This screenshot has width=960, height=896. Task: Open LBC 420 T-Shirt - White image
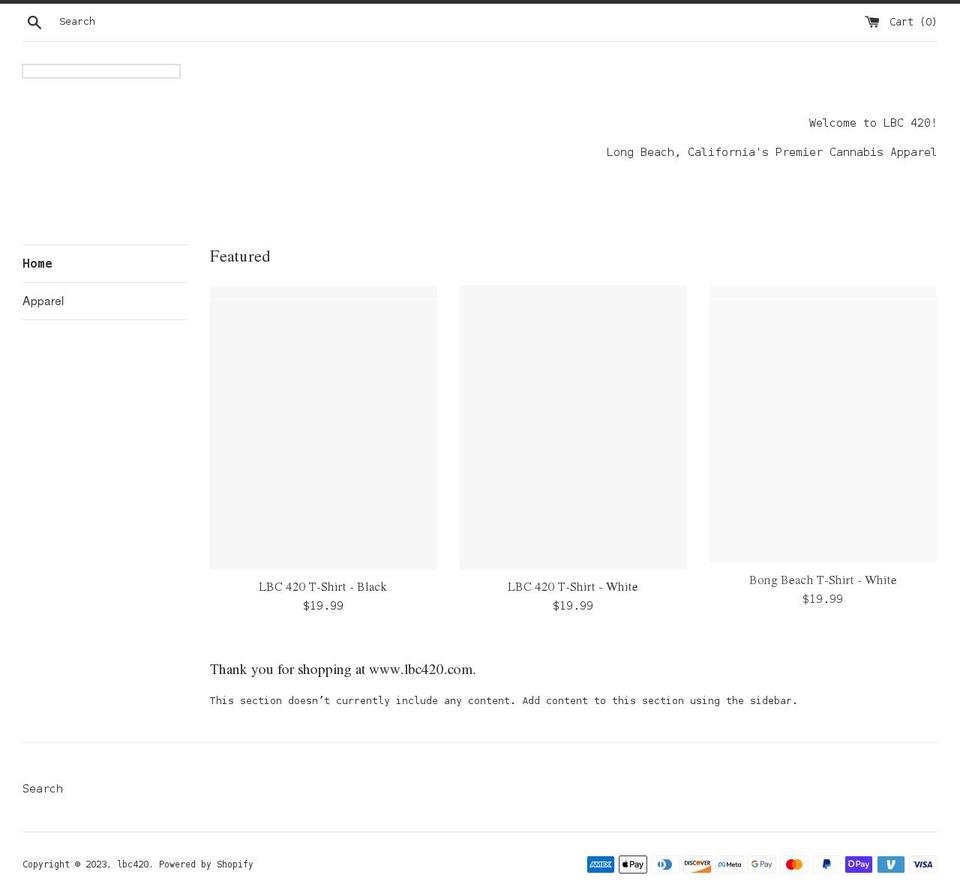[x=573, y=427]
